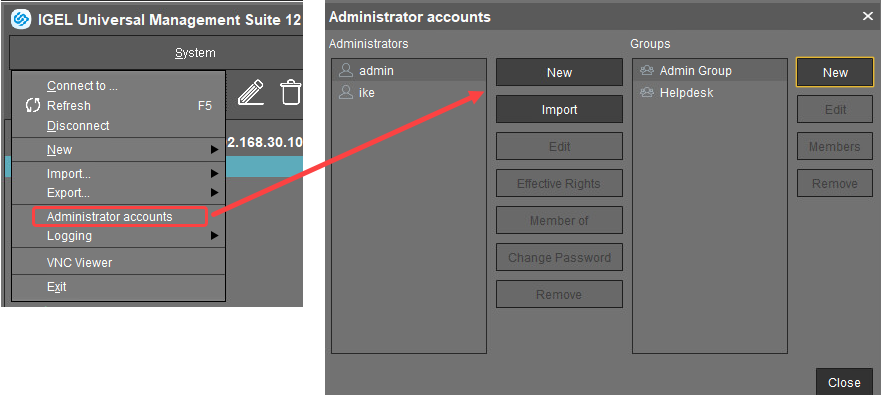Click the dialog's Close button
Image resolution: width=881 pixels, height=395 pixels.
point(844,382)
